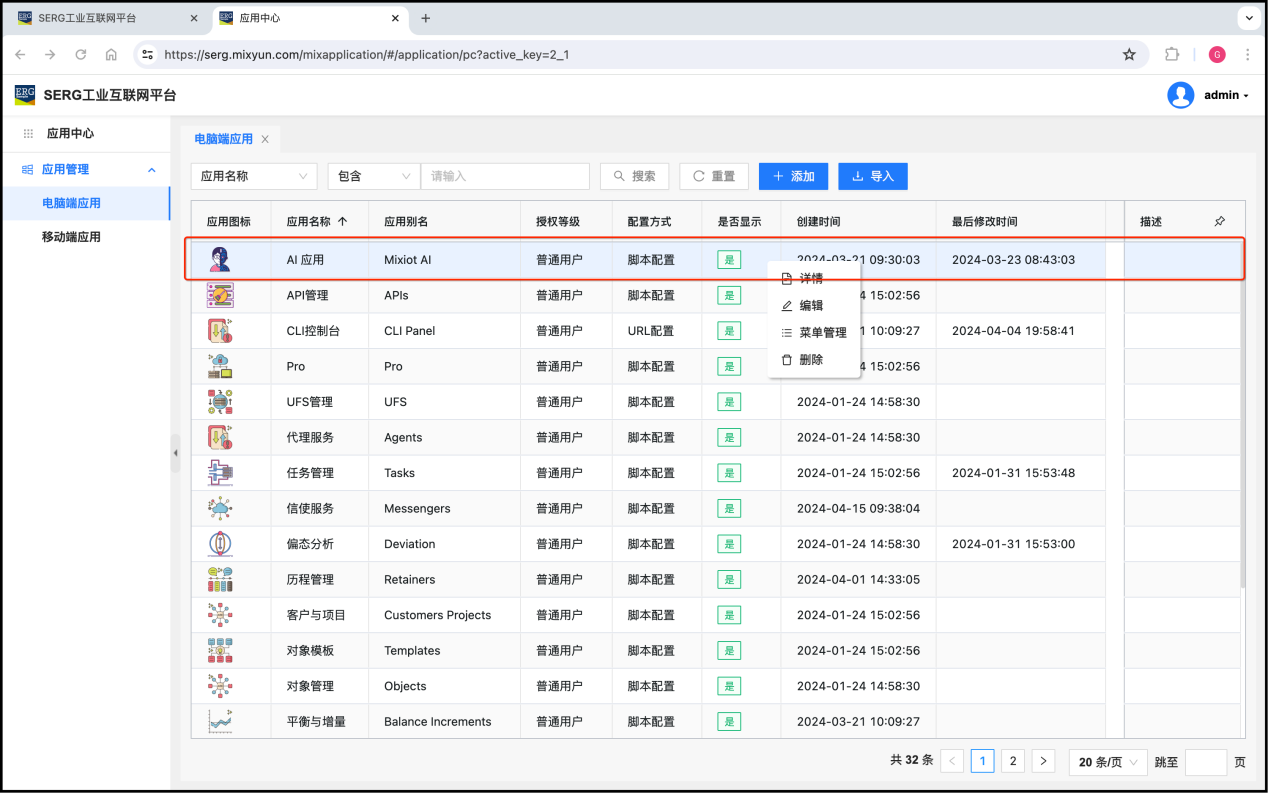Click the 偏态分析 application icon
1268x793 pixels.
(220, 544)
